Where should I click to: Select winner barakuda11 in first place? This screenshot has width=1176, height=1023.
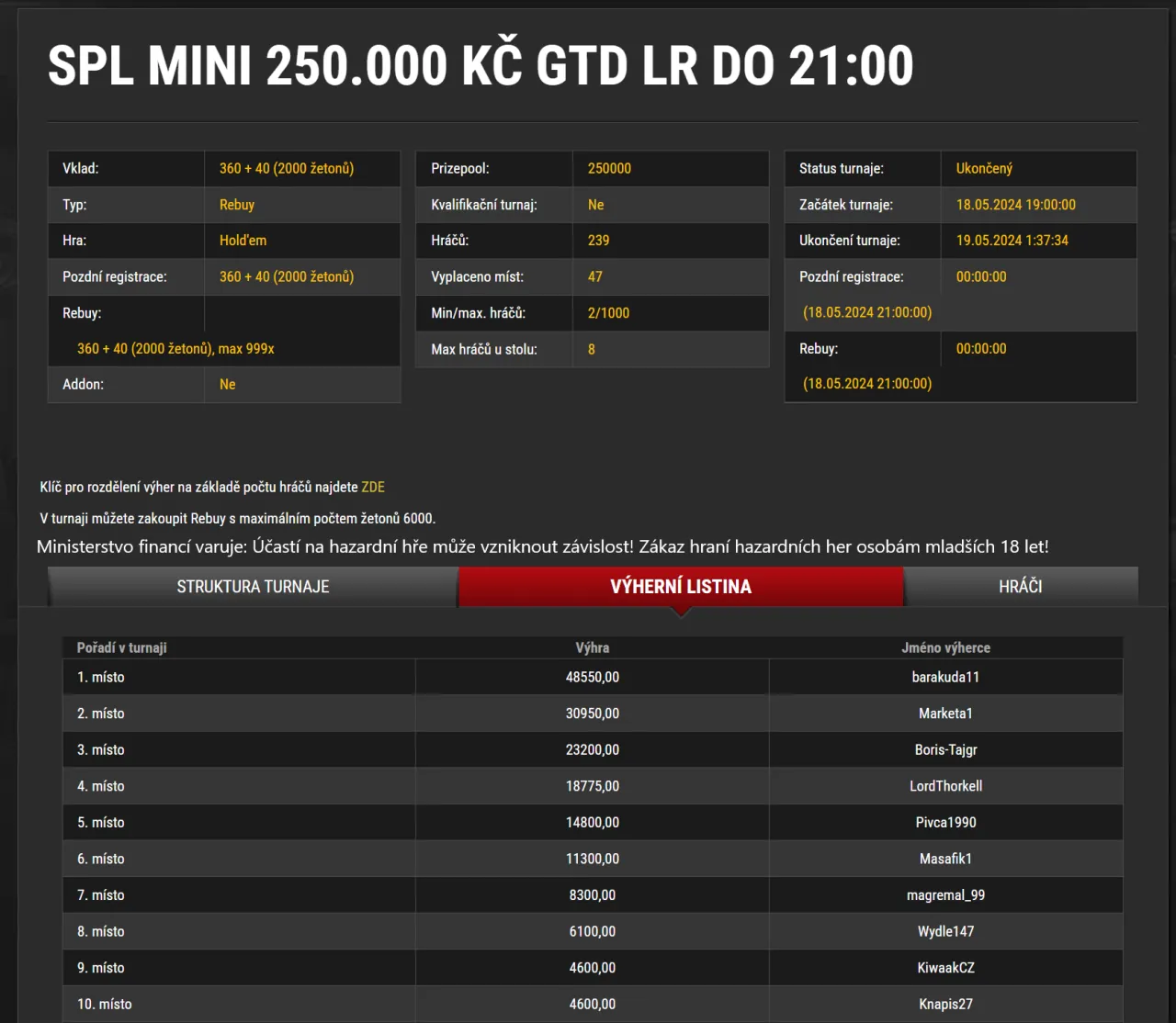[x=945, y=676]
